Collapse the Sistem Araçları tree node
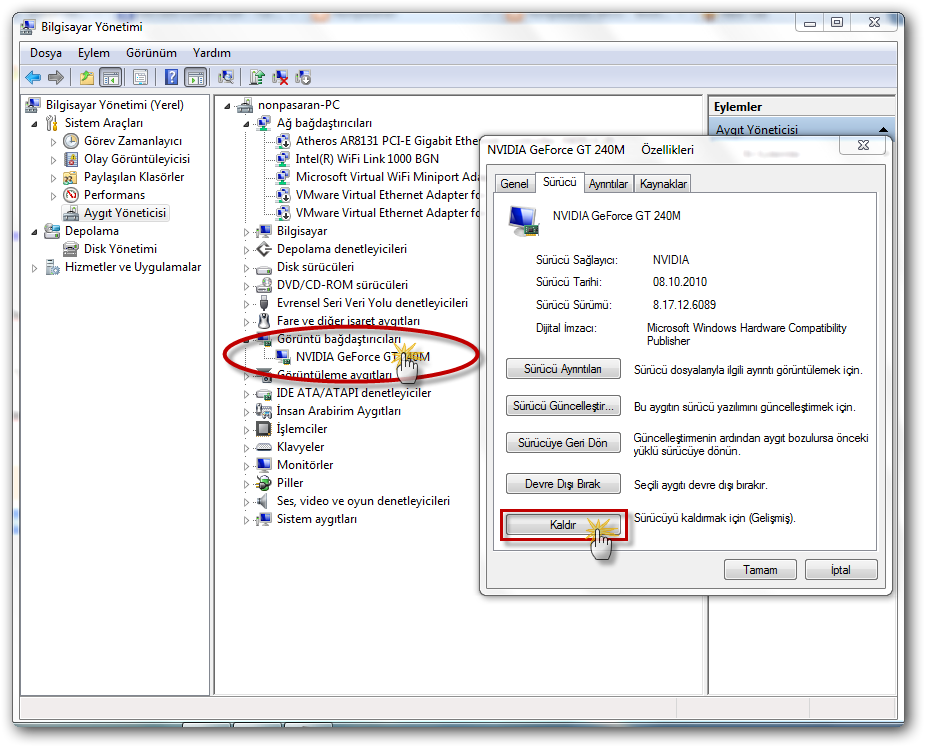 tap(34, 124)
